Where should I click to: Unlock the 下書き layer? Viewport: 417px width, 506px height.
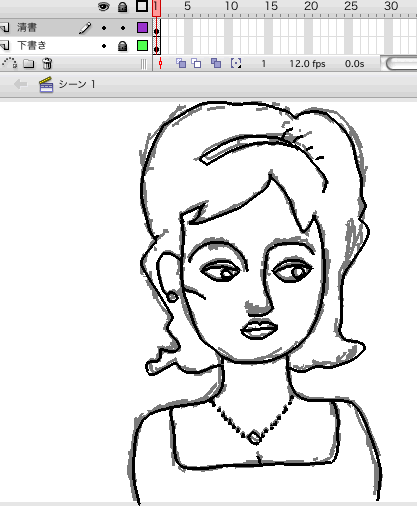[123, 46]
